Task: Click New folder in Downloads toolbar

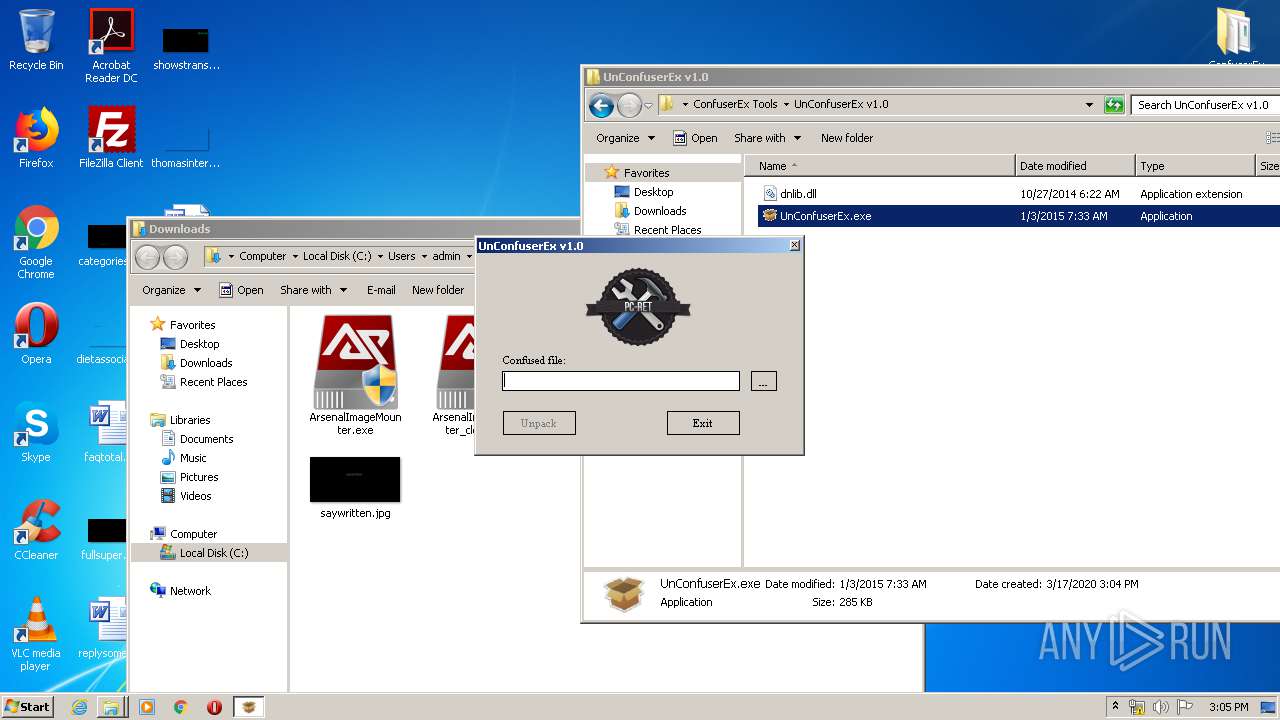Action: click(438, 290)
